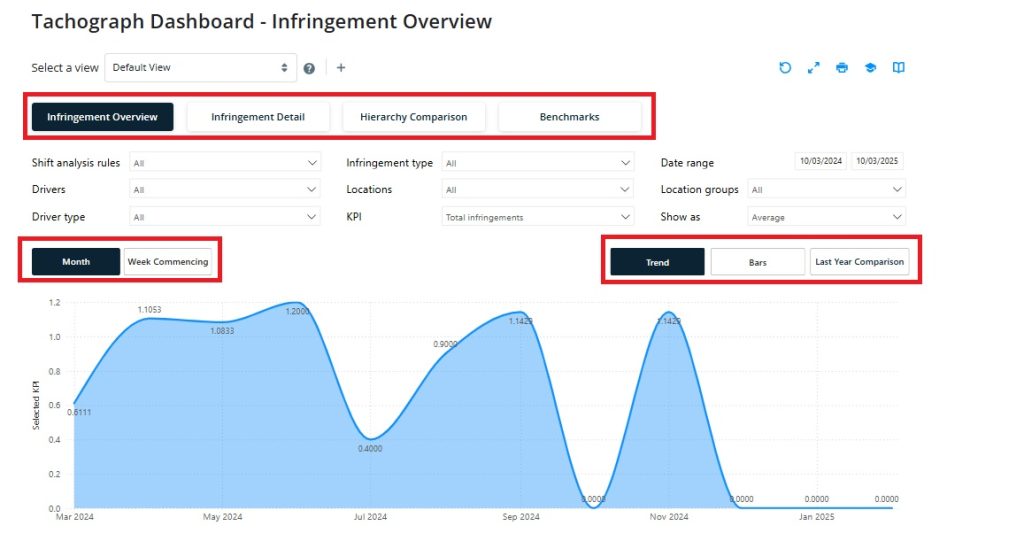Click the Mar 2024 axis label
The image size is (1024, 541).
(x=75, y=517)
